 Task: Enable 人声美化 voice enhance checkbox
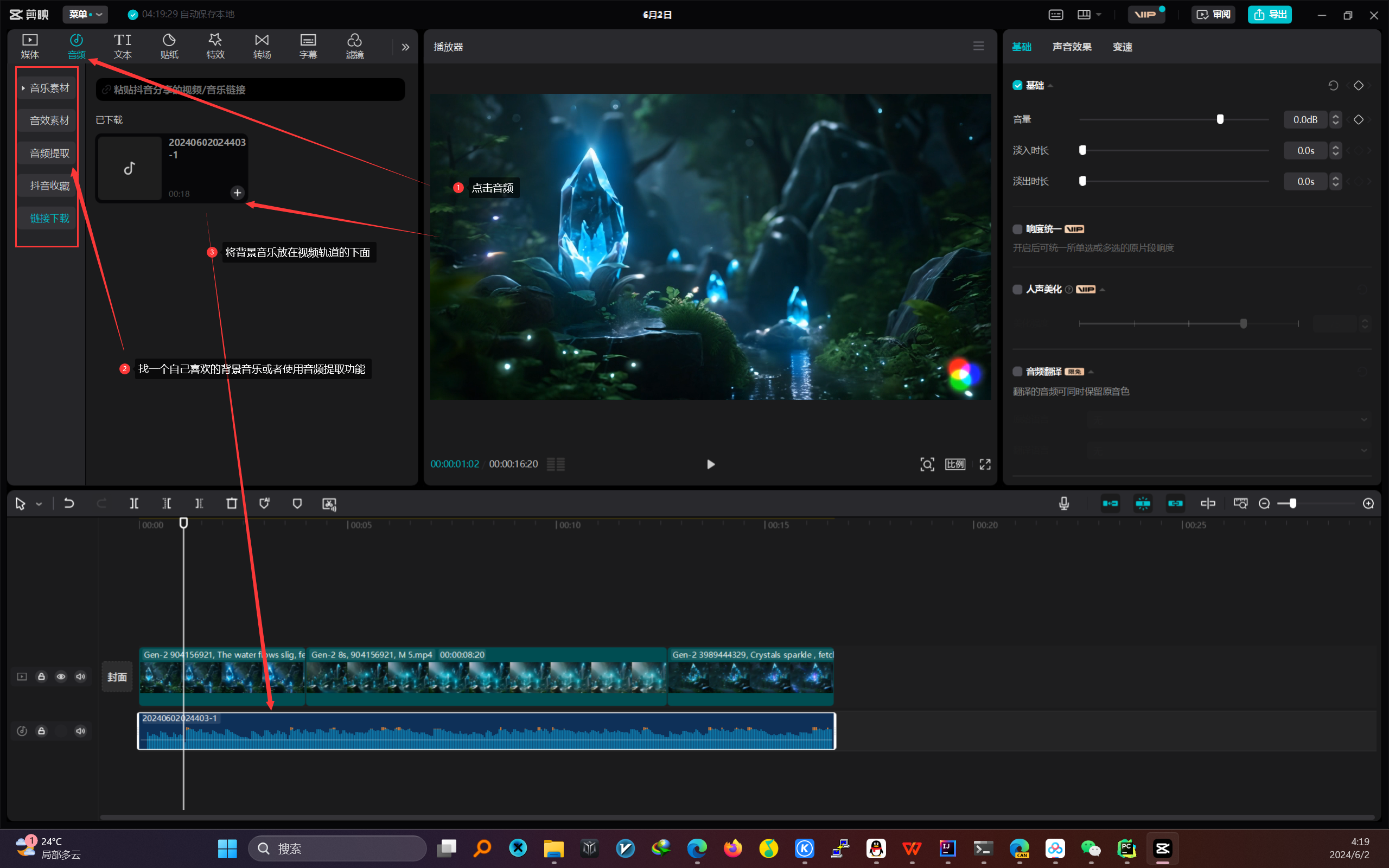pyautogui.click(x=1017, y=289)
